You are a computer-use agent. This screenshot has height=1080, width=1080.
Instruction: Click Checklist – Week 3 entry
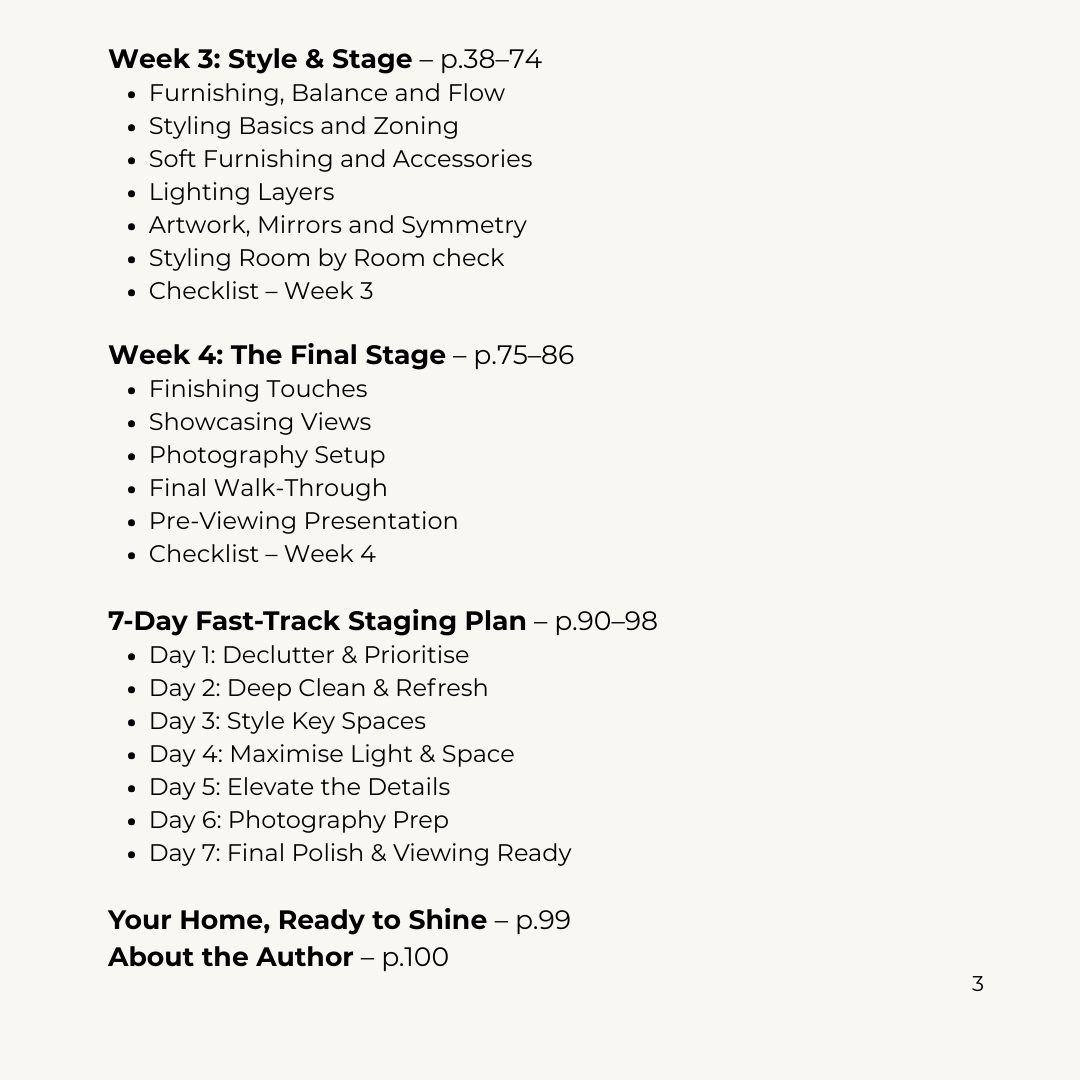[x=260, y=291]
